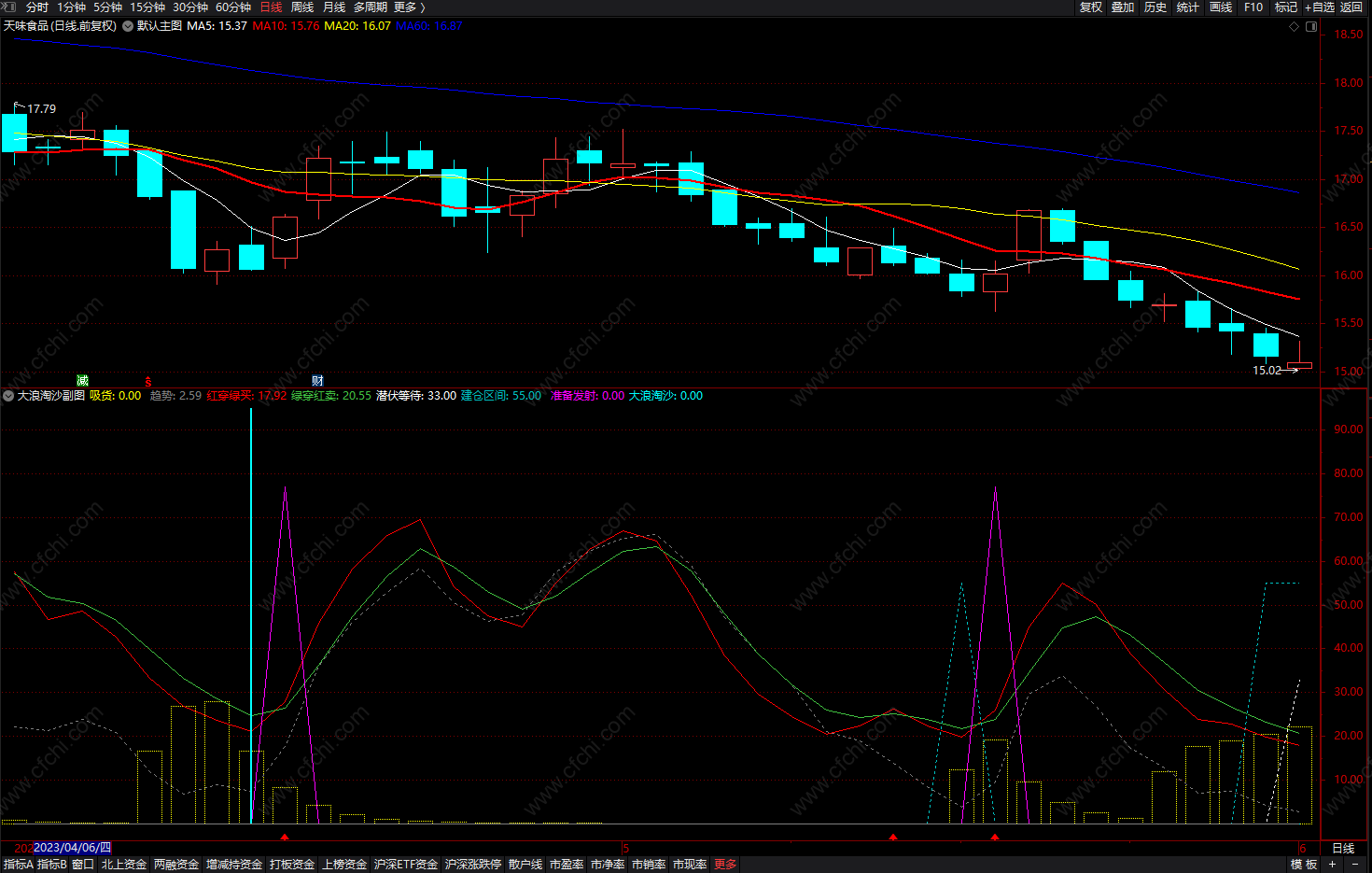This screenshot has width=1372, height=873.
Task: Click the 绿穿红卖: 20.55 value
Action: pyautogui.click(x=331, y=396)
